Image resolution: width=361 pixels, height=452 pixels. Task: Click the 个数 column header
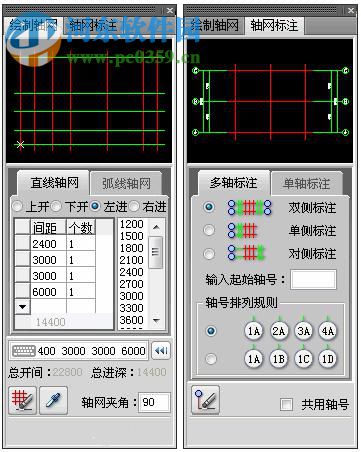(81, 227)
